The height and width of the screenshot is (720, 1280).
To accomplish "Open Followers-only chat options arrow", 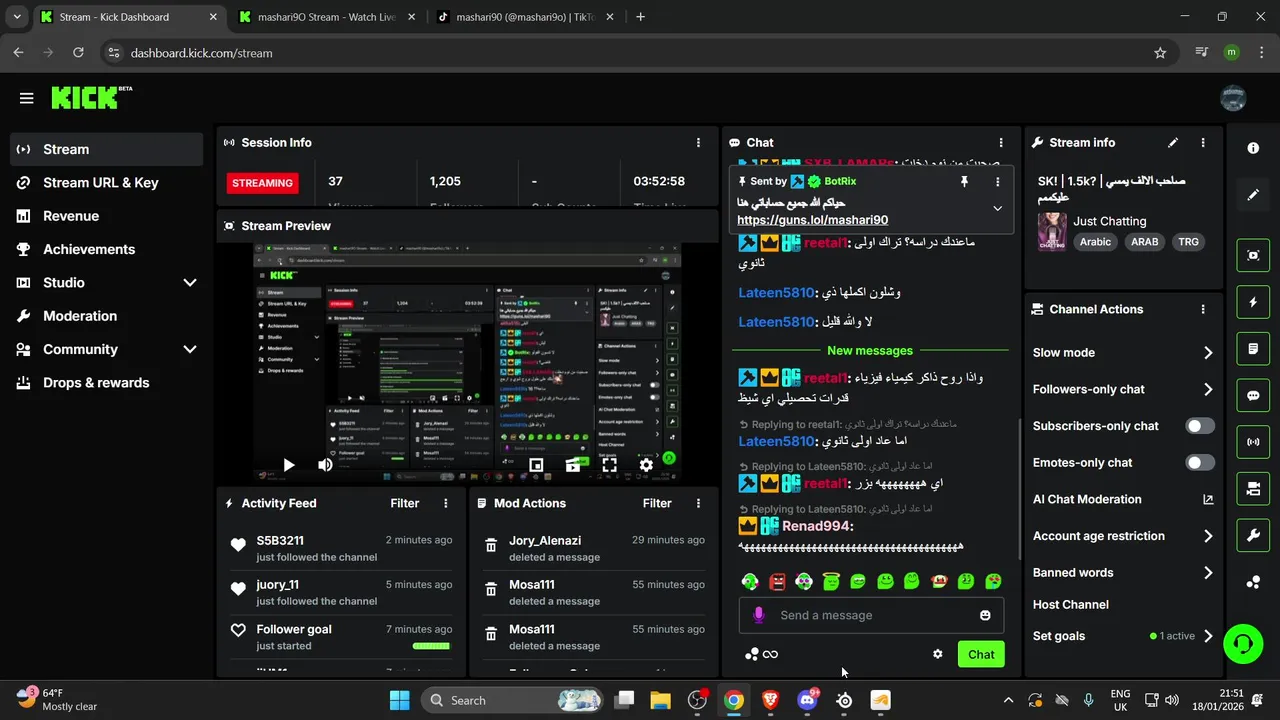I will 1208,390.
